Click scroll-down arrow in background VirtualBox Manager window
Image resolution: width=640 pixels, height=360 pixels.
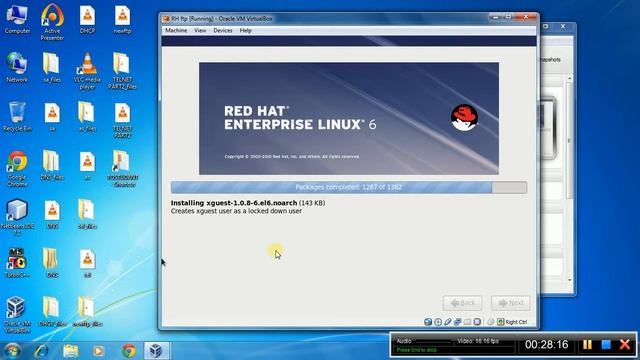[570, 280]
